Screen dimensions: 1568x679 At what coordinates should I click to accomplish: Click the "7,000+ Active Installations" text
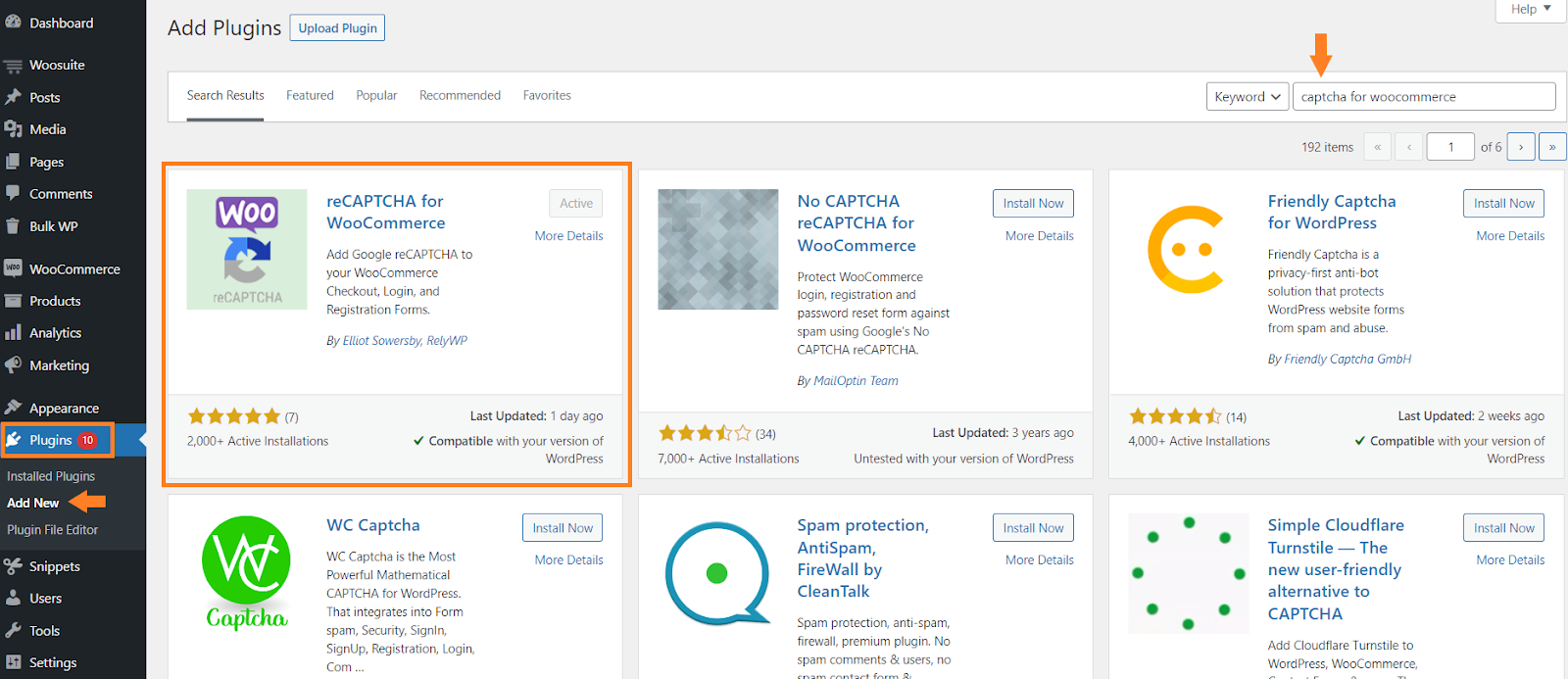click(x=728, y=459)
